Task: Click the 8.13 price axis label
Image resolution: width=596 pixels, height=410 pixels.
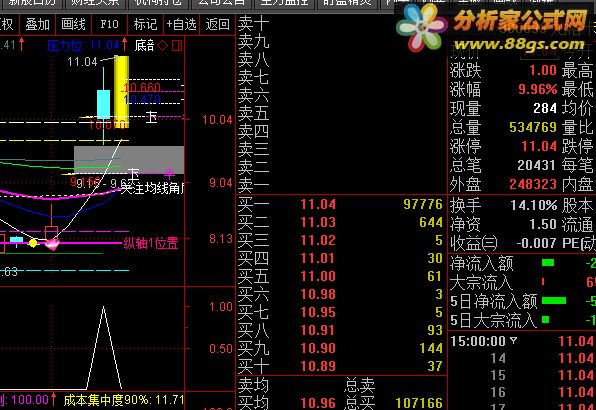Action: 221,239
